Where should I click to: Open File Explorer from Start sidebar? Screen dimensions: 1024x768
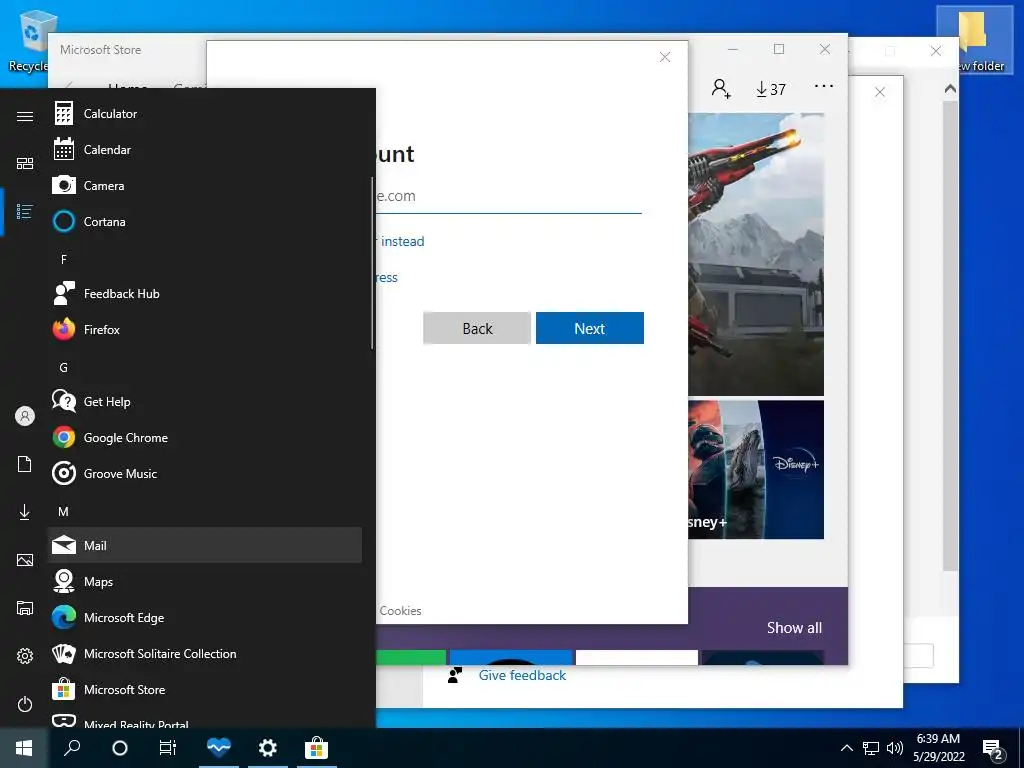coord(25,608)
